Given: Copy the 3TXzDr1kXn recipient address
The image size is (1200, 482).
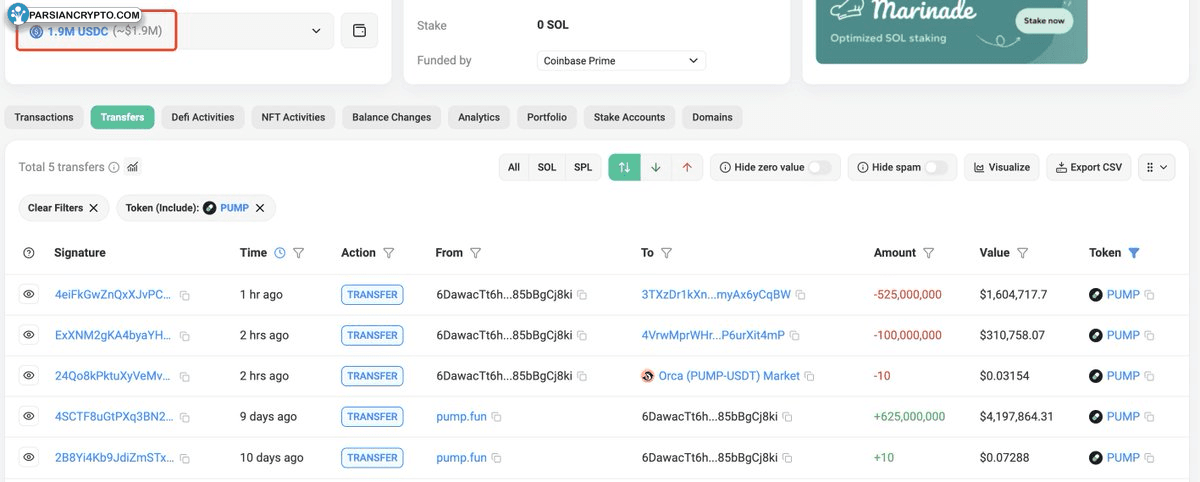Looking at the screenshot, I should tap(801, 295).
